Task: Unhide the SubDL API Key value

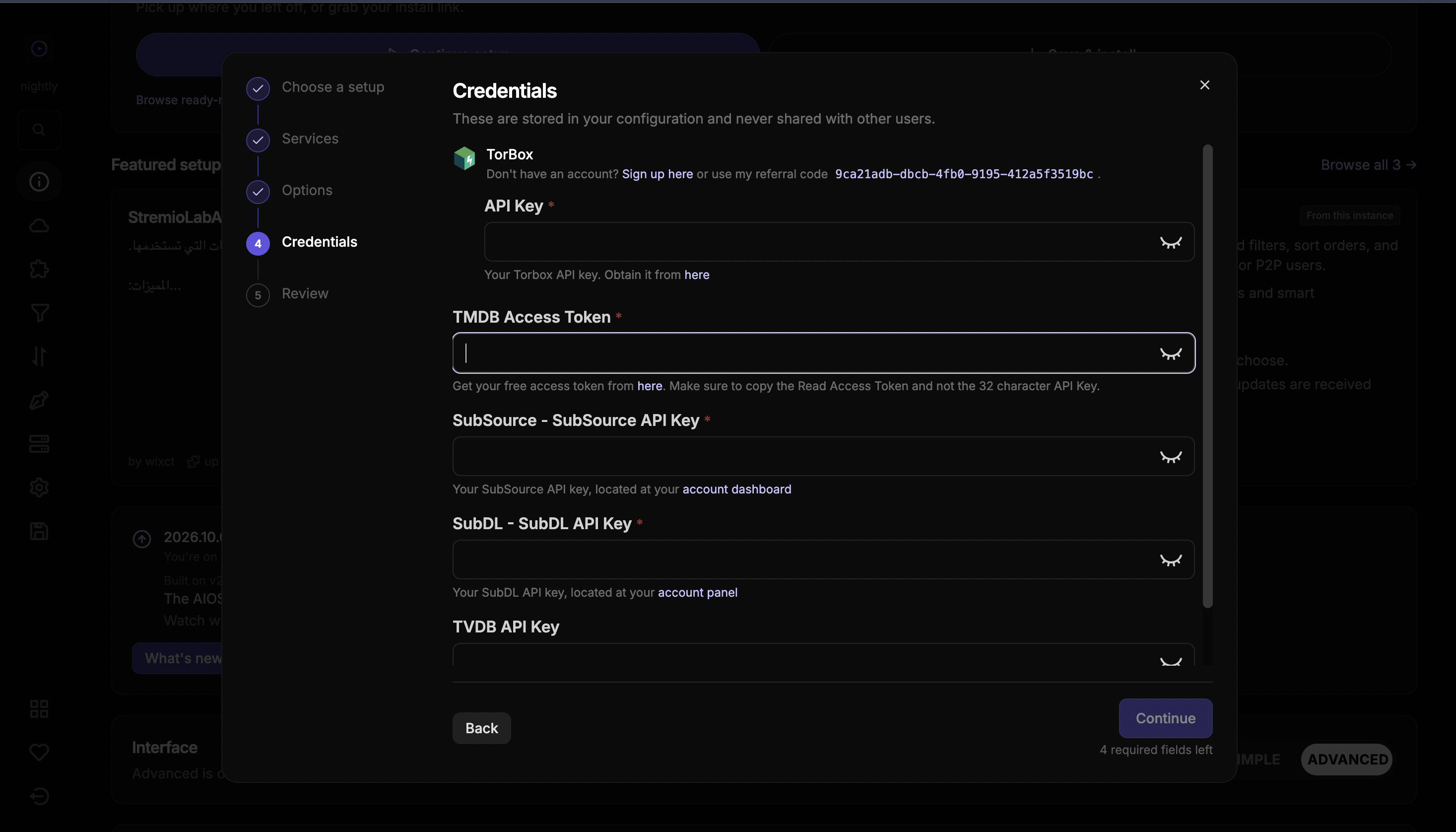Action: pyautogui.click(x=1170, y=560)
